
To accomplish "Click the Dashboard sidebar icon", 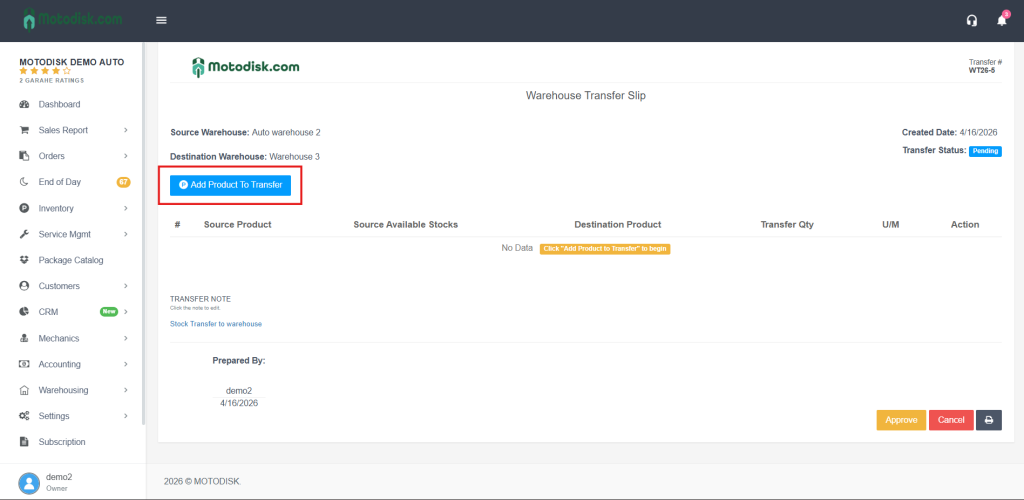I will [25, 104].
